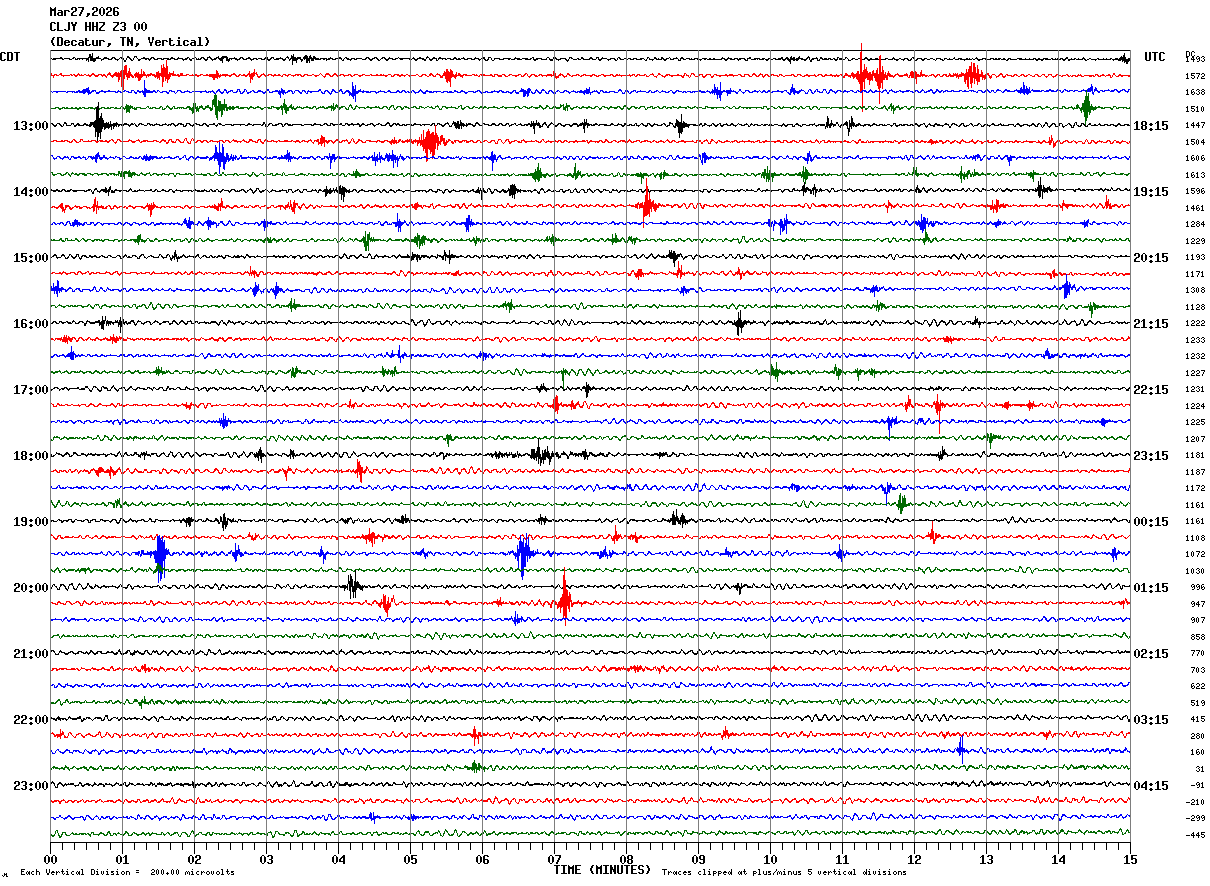Click 'Each Vertical Division = 200.00 microvolts' note
Screen dimensions: 1210x886
click(127, 873)
